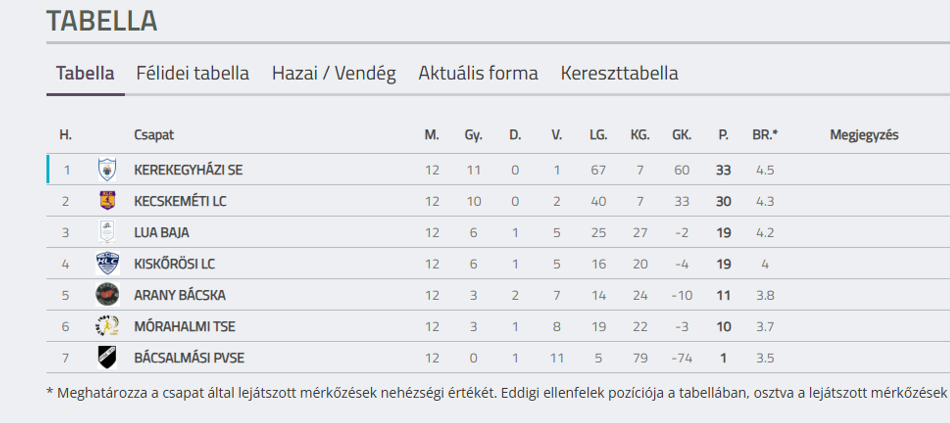Open the KISKŐRÖSI LC team link
The width and height of the screenshot is (950, 423).
174,264
